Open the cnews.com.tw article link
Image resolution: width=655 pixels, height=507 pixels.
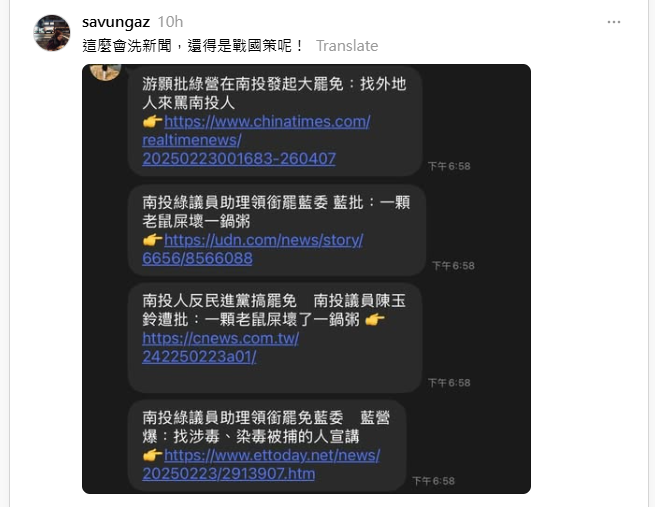click(x=221, y=347)
